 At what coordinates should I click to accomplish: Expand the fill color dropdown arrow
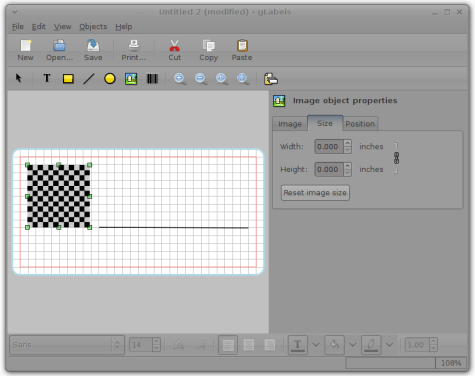tap(353, 345)
